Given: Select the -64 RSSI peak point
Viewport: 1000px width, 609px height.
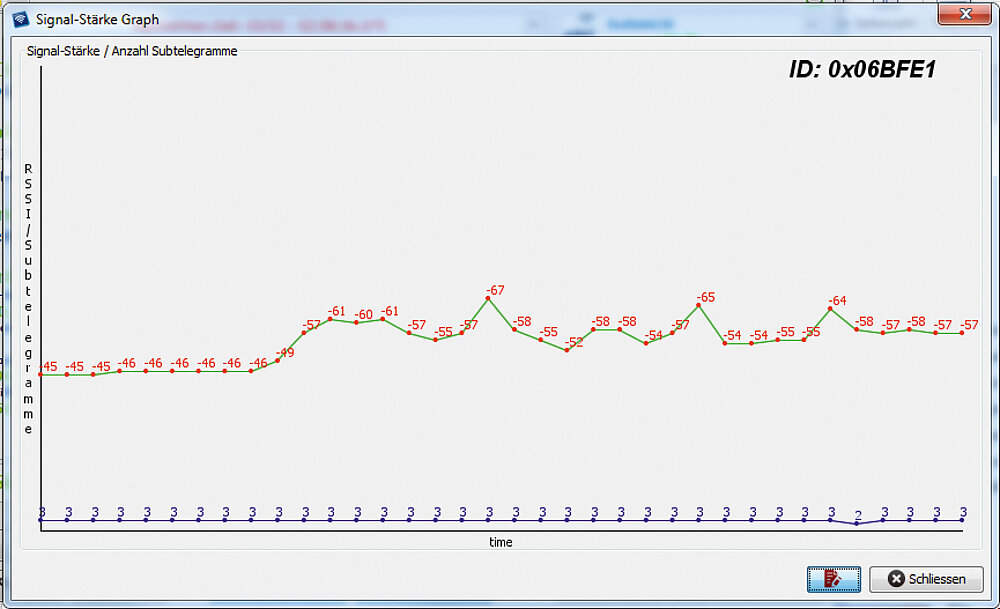Looking at the screenshot, I should point(830,309).
